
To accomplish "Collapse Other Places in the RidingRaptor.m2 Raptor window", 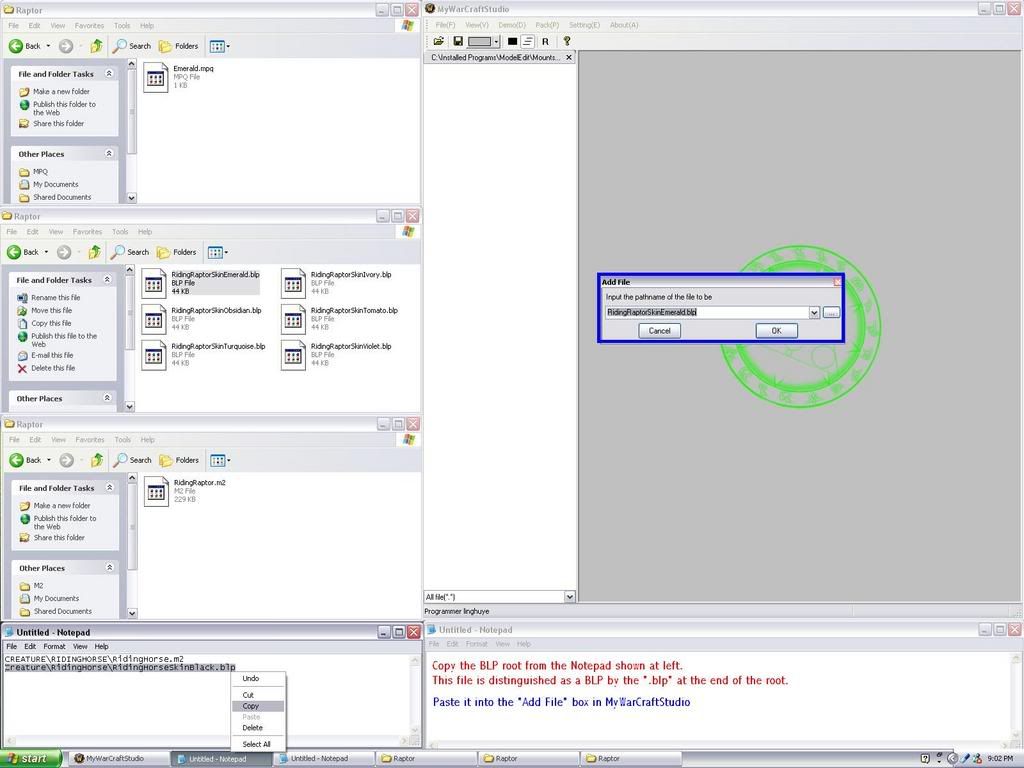I will (x=110, y=568).
